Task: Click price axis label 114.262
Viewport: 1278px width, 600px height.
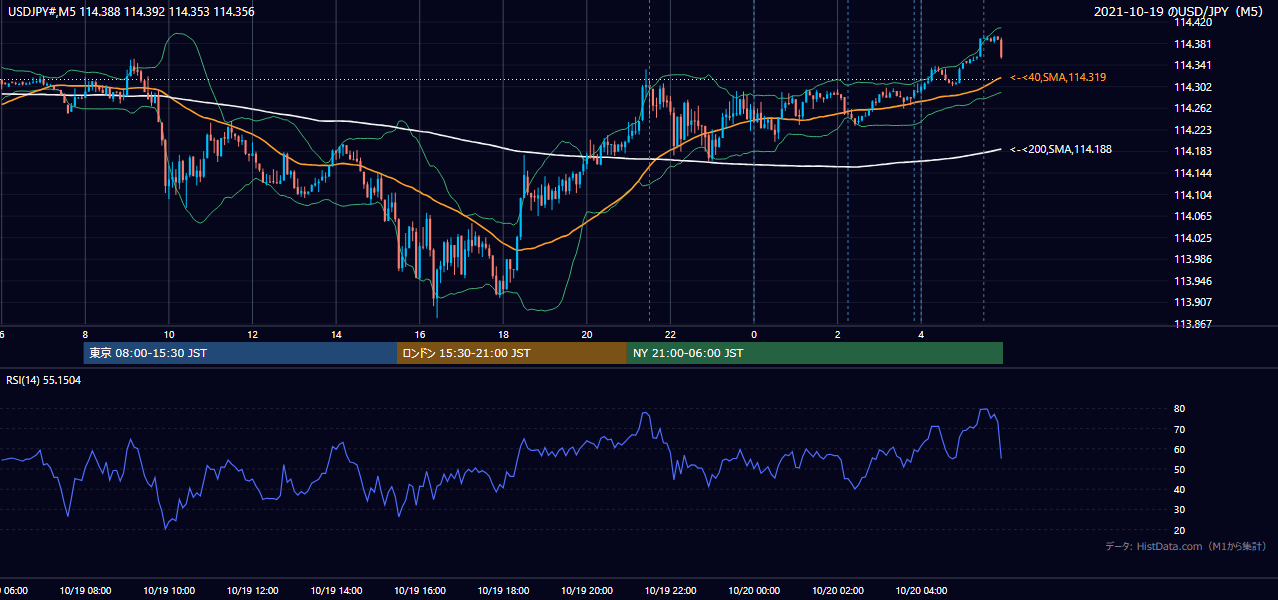Action: pyautogui.click(x=1193, y=109)
